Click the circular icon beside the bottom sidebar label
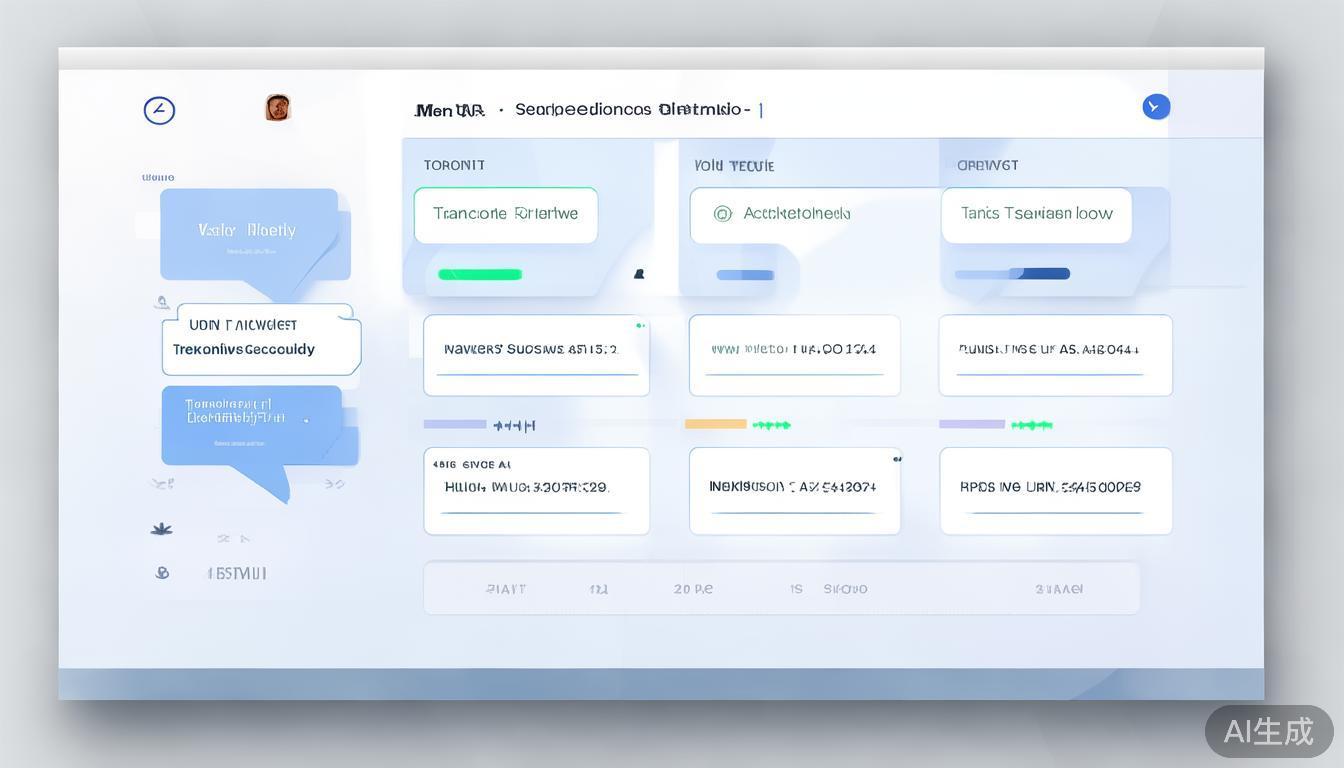The height and width of the screenshot is (768, 1344). [162, 573]
